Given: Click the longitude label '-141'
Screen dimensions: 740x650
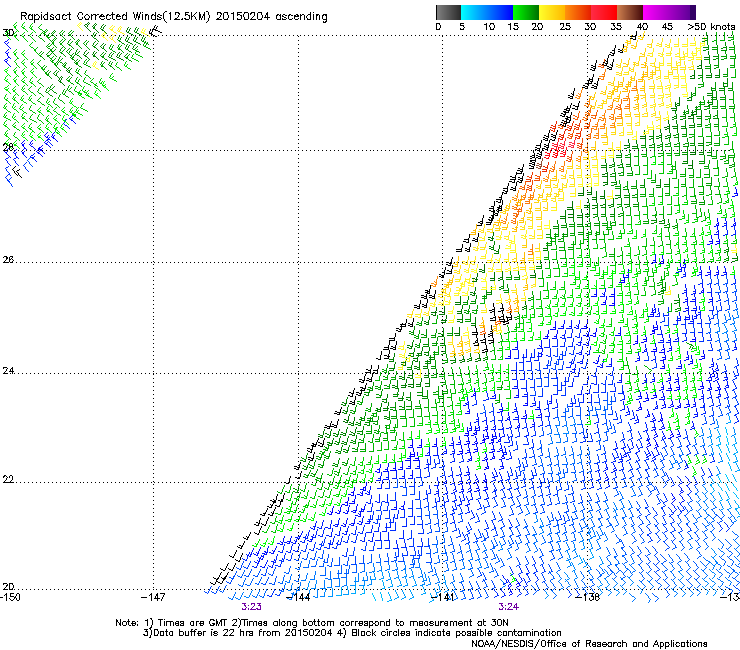Looking at the screenshot, I should (x=443, y=597).
